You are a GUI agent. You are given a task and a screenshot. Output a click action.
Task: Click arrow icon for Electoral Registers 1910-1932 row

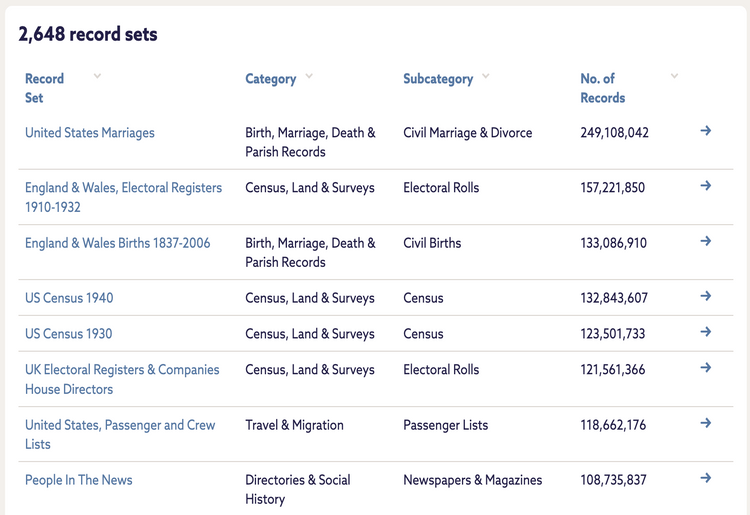(x=705, y=186)
